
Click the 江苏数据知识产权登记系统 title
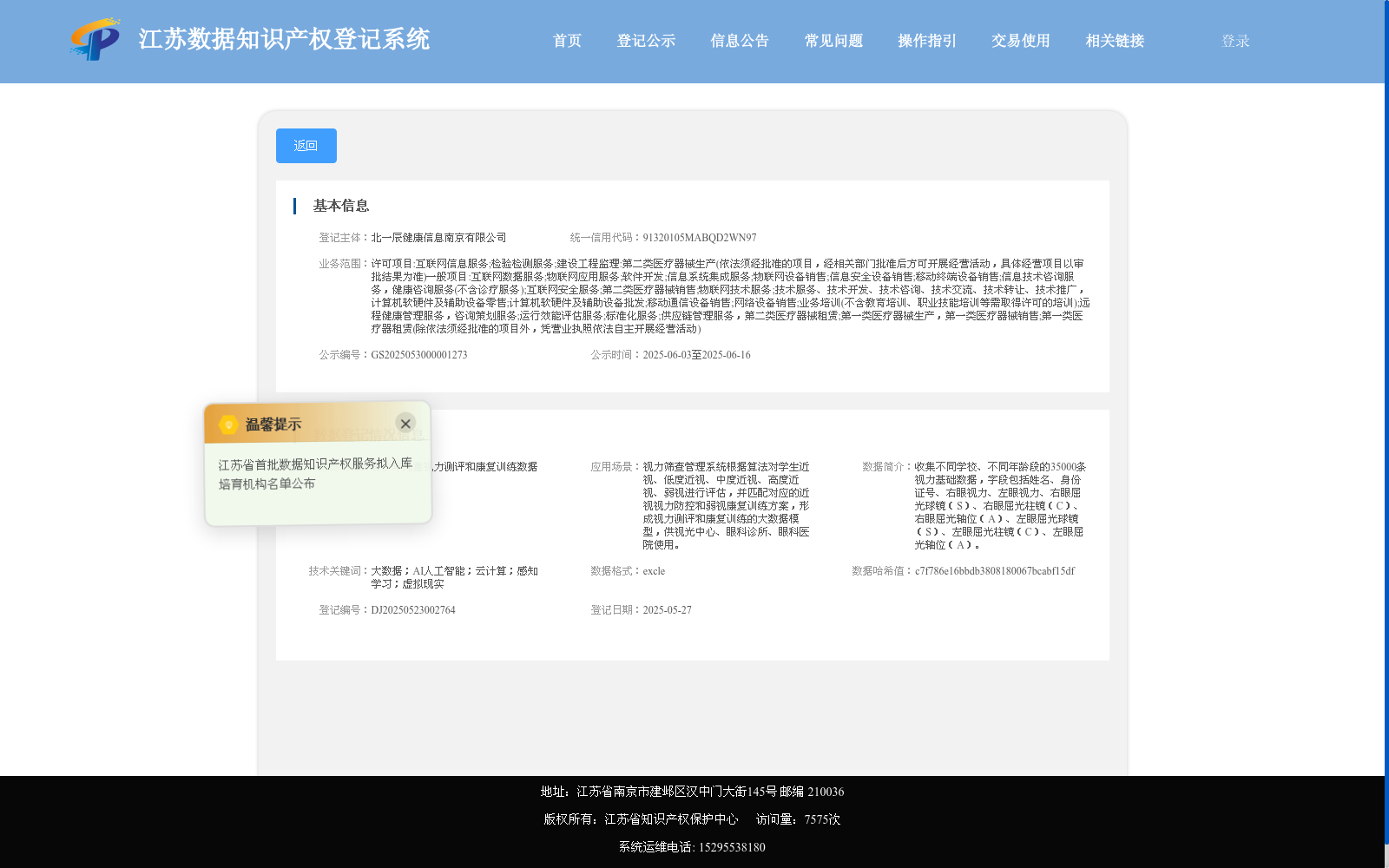click(x=284, y=39)
